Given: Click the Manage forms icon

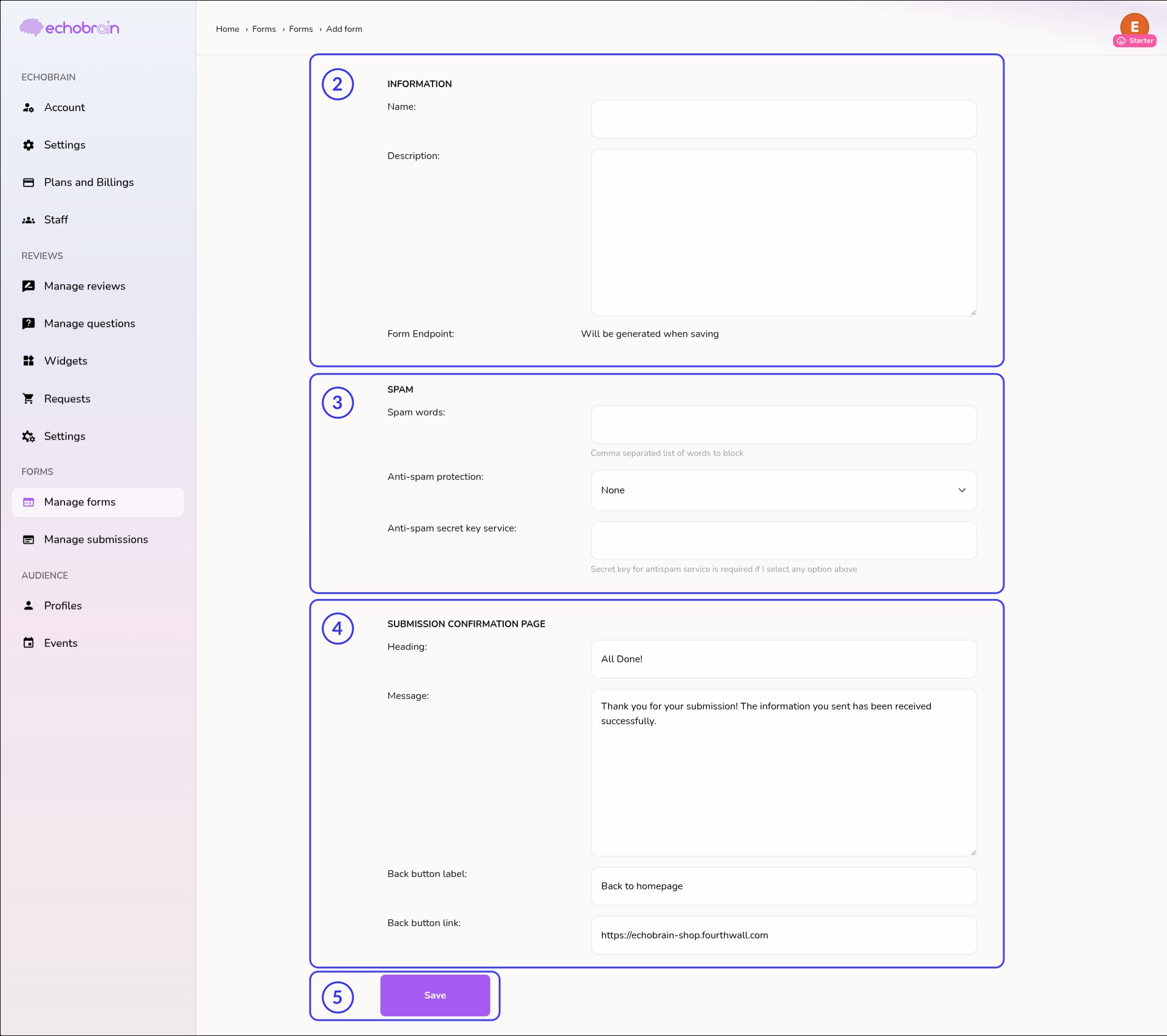Looking at the screenshot, I should pos(28,502).
